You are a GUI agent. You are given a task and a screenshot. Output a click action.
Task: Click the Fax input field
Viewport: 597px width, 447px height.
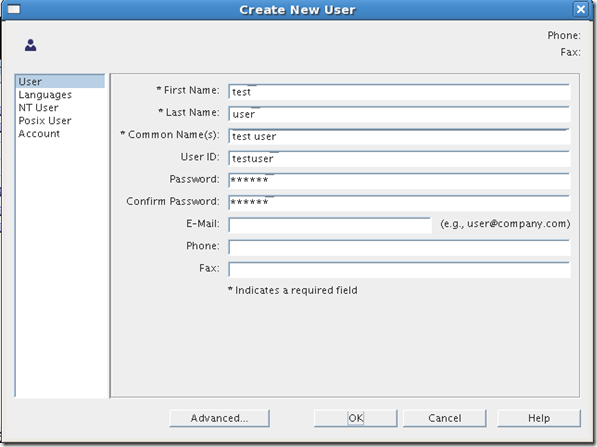coord(399,269)
